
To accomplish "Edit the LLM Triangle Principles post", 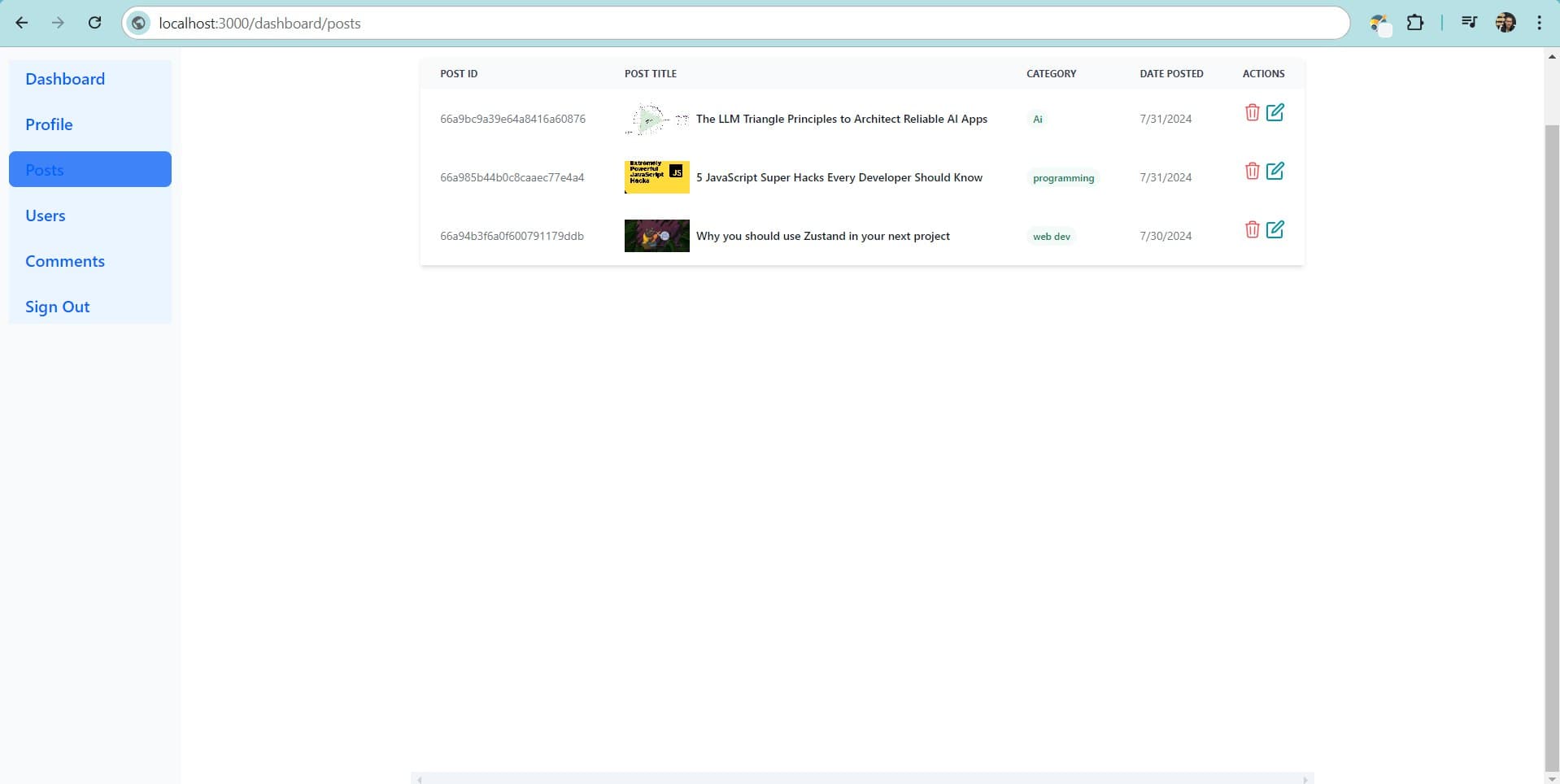I will coord(1275,112).
